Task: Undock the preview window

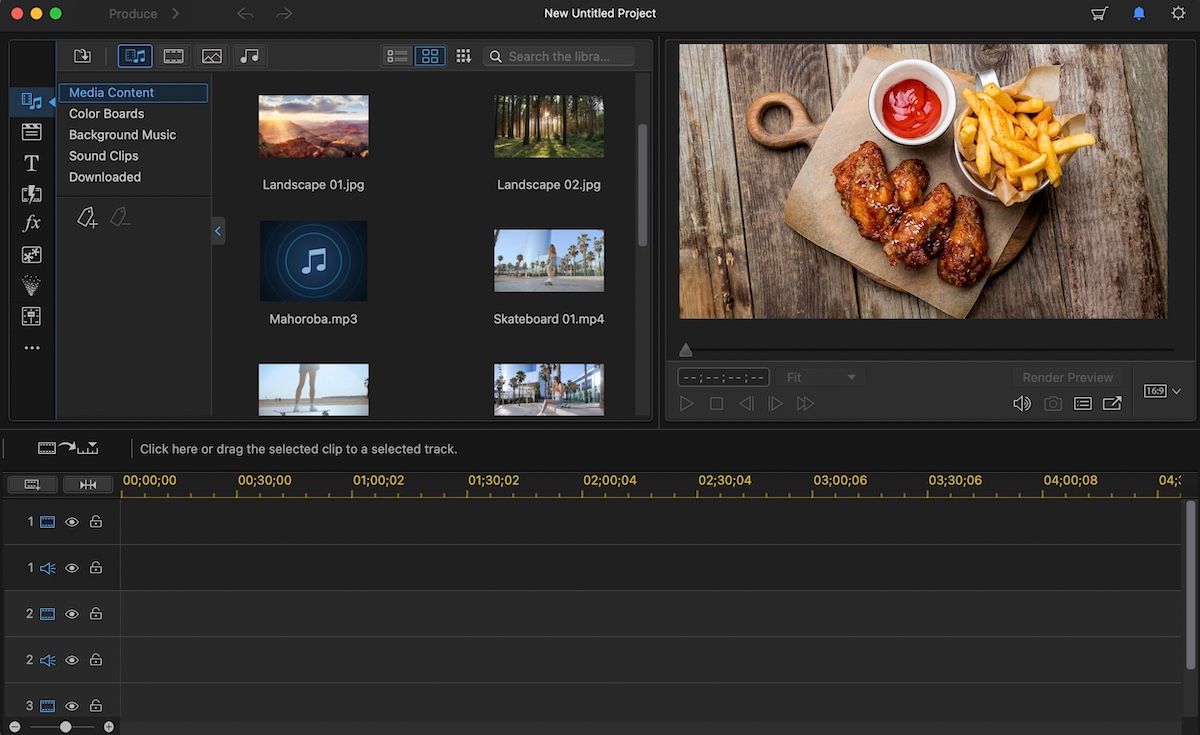Action: point(1112,404)
